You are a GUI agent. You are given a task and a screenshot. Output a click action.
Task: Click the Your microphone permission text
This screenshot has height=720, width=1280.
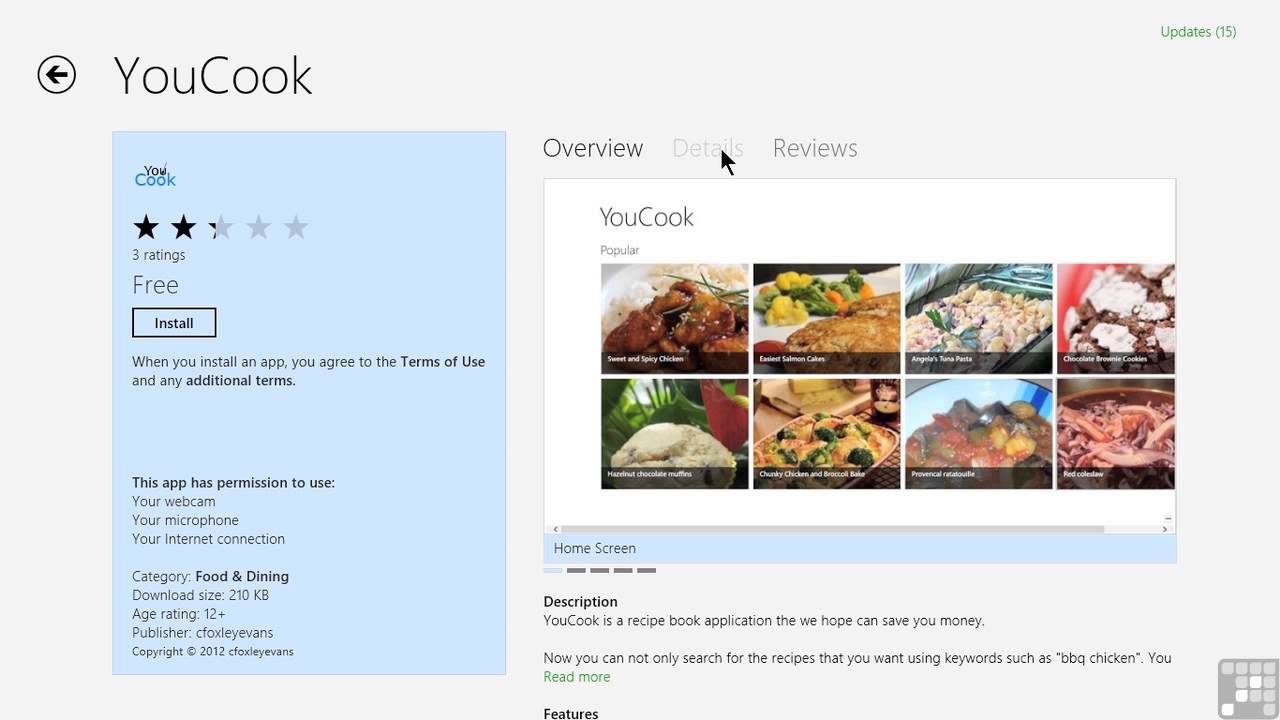coord(185,521)
